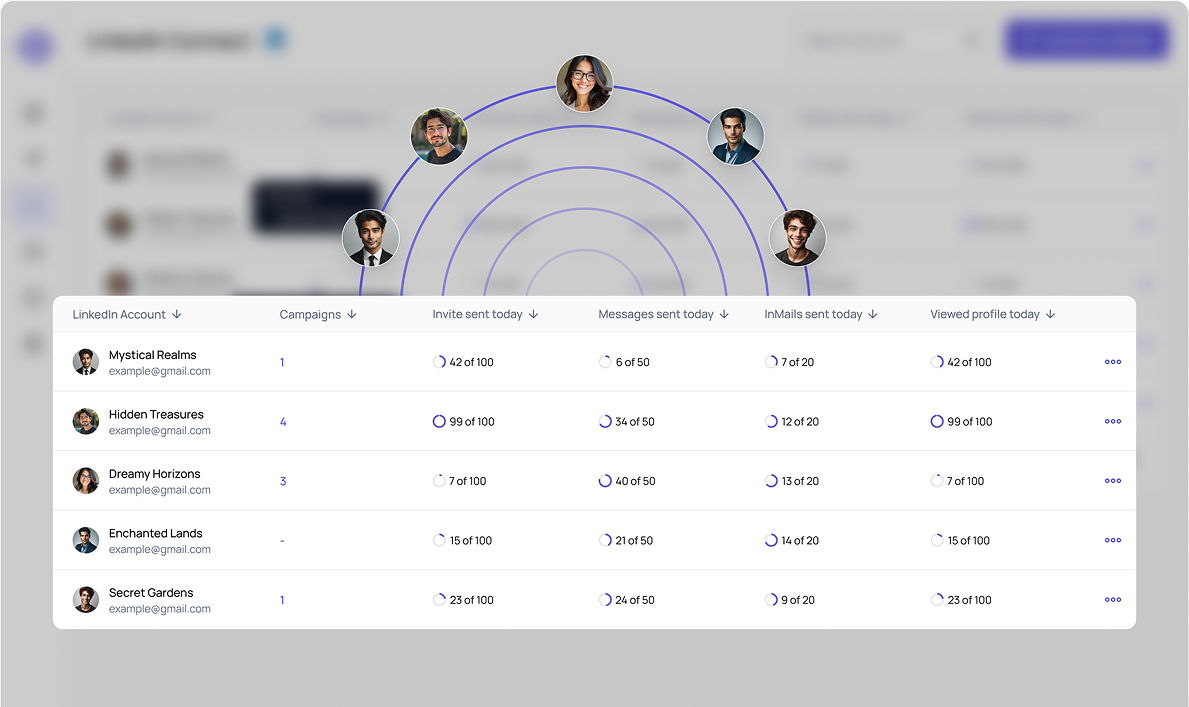Sort table by Messages sent today
This screenshot has width=1189, height=707.
(724, 314)
